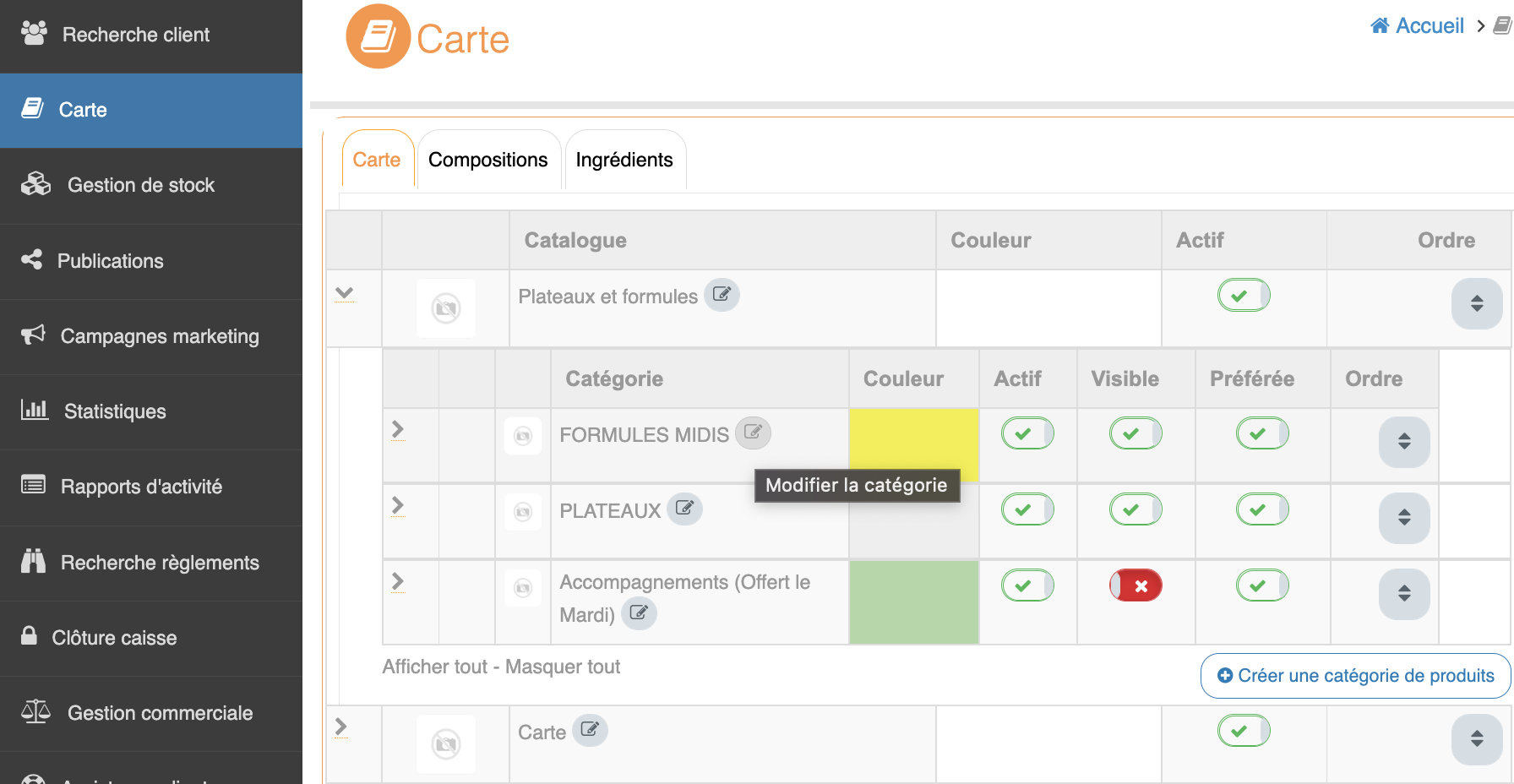Enable visibility for Accompagnements category
Screen dimensions: 1514x784
tap(1135, 585)
